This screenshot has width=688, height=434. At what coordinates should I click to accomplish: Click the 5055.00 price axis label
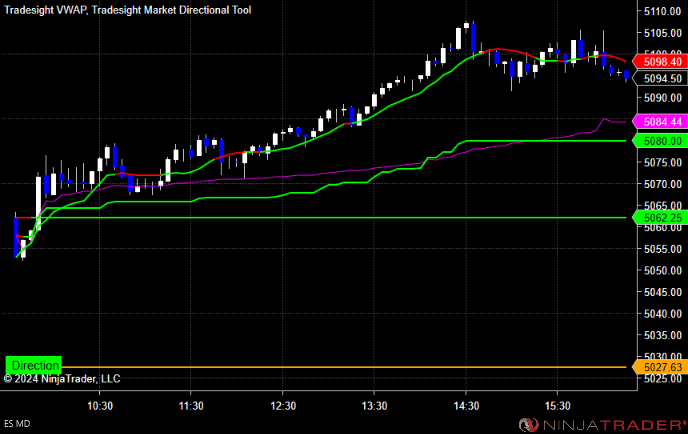[663, 249]
